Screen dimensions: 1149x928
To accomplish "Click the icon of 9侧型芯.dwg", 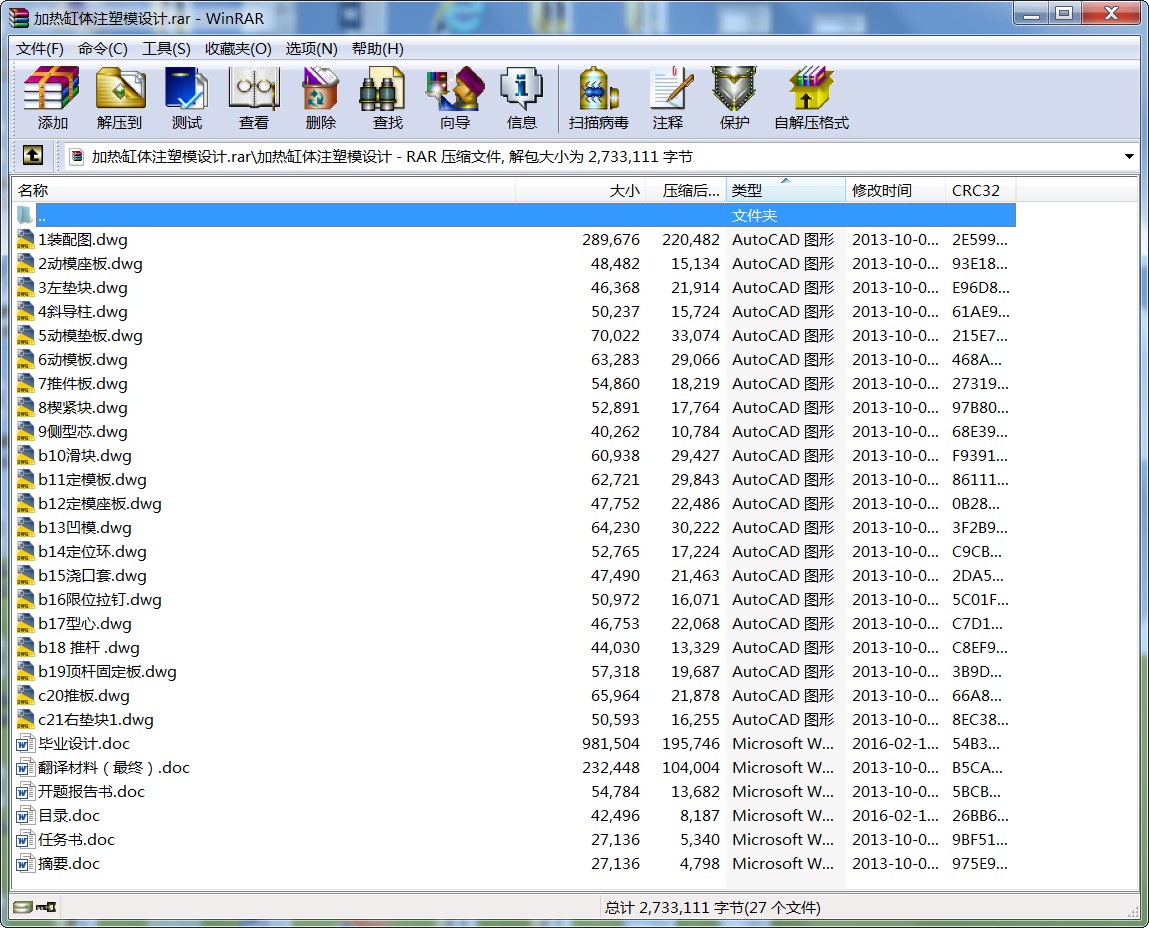I will [25, 432].
